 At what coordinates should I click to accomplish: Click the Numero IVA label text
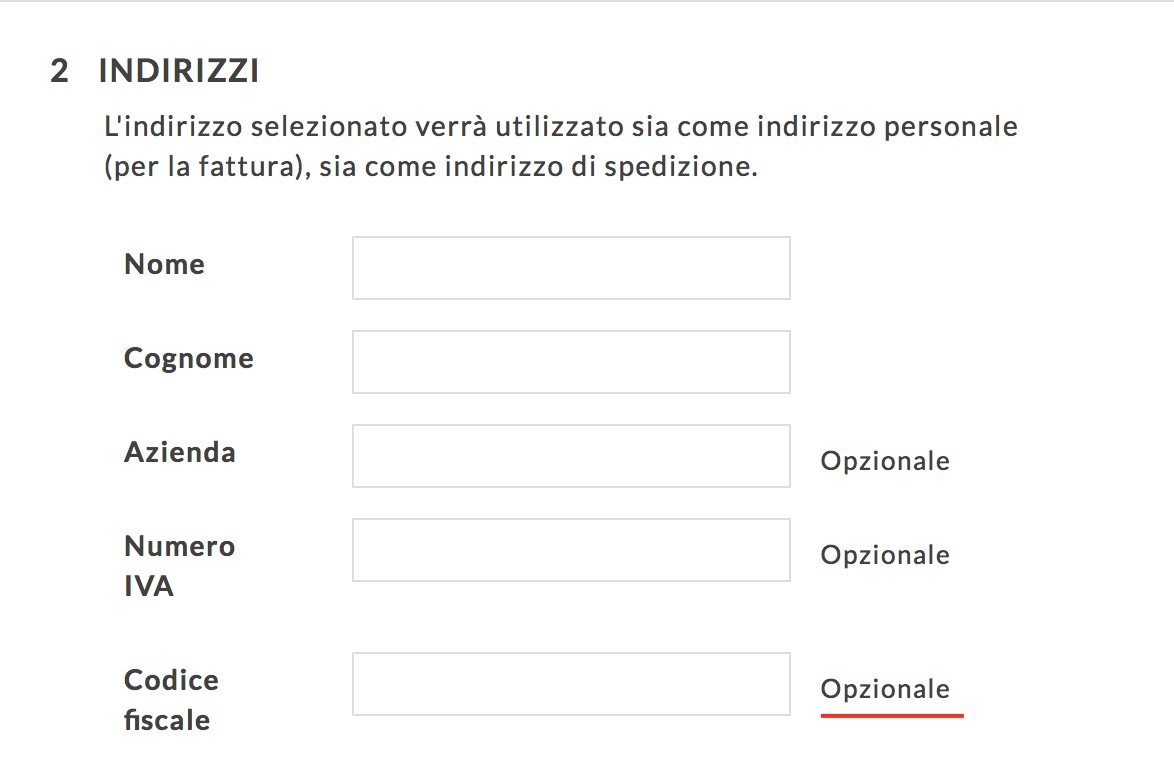point(180,566)
